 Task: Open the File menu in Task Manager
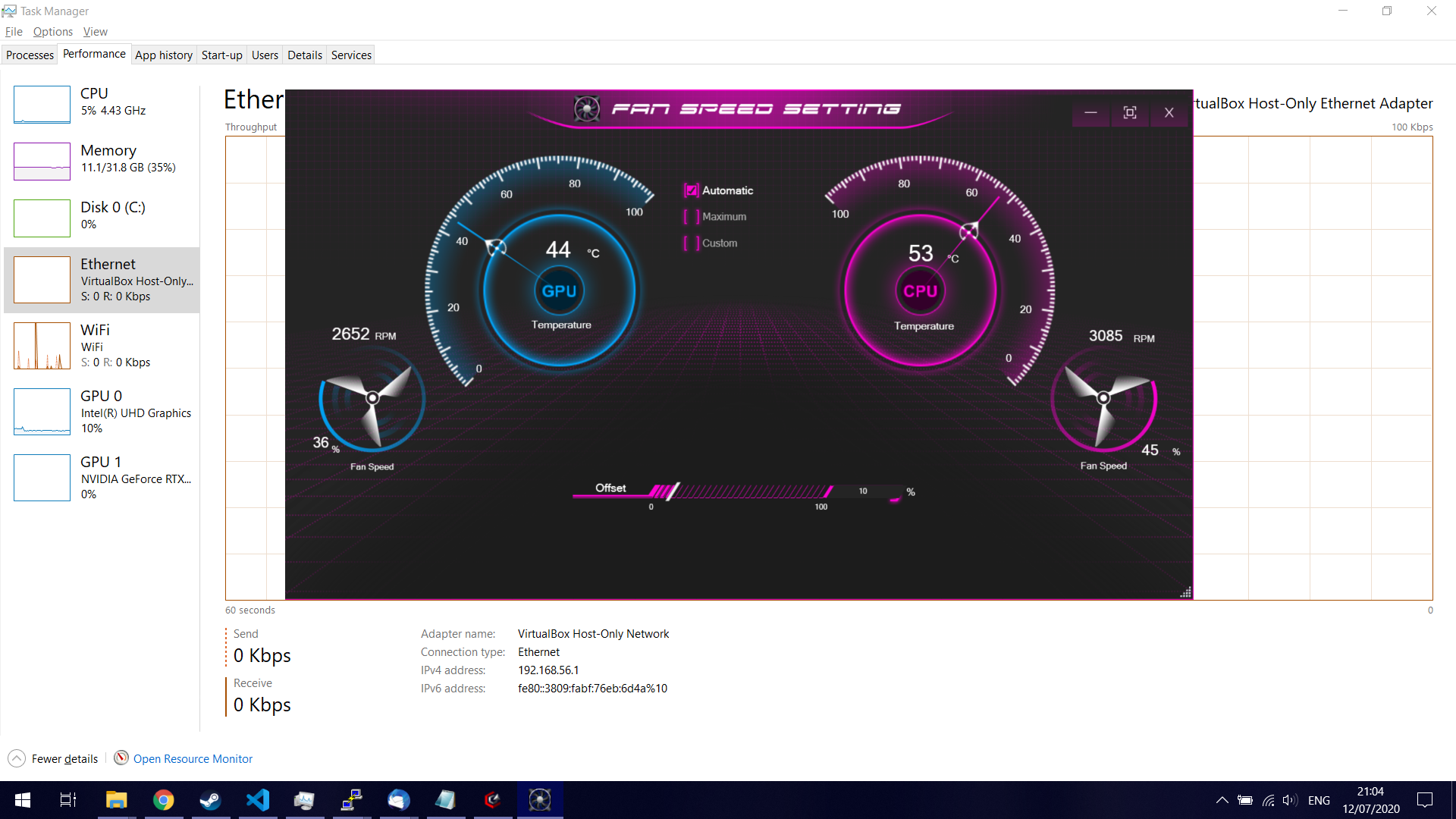[x=14, y=32]
